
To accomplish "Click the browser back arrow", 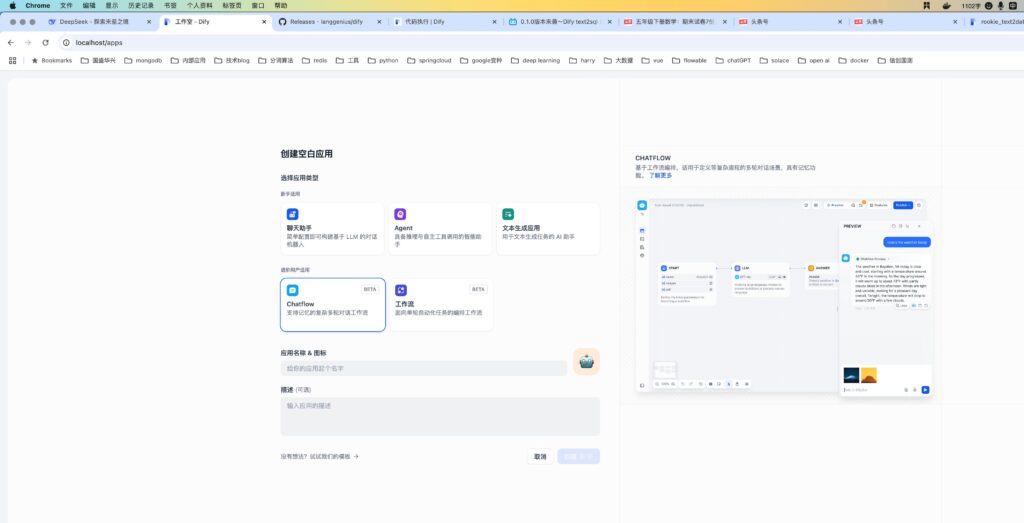I will pos(11,43).
